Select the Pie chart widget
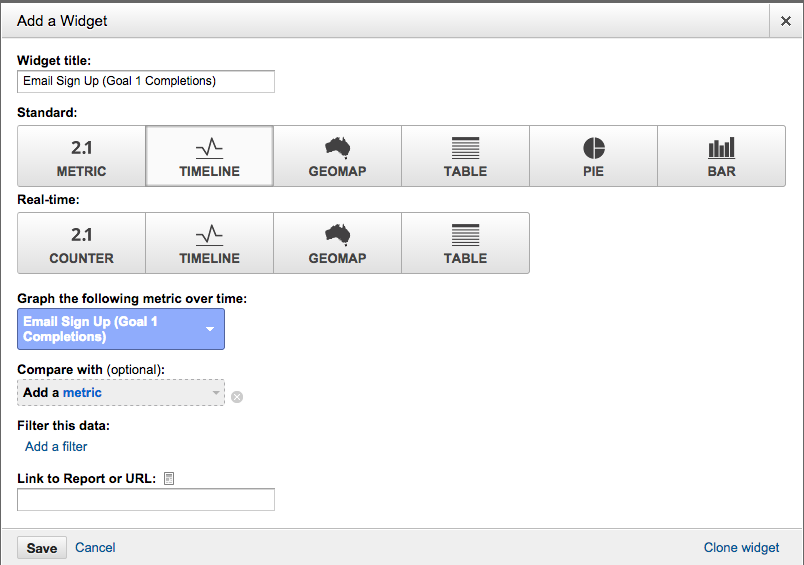804x565 pixels. tap(593, 156)
